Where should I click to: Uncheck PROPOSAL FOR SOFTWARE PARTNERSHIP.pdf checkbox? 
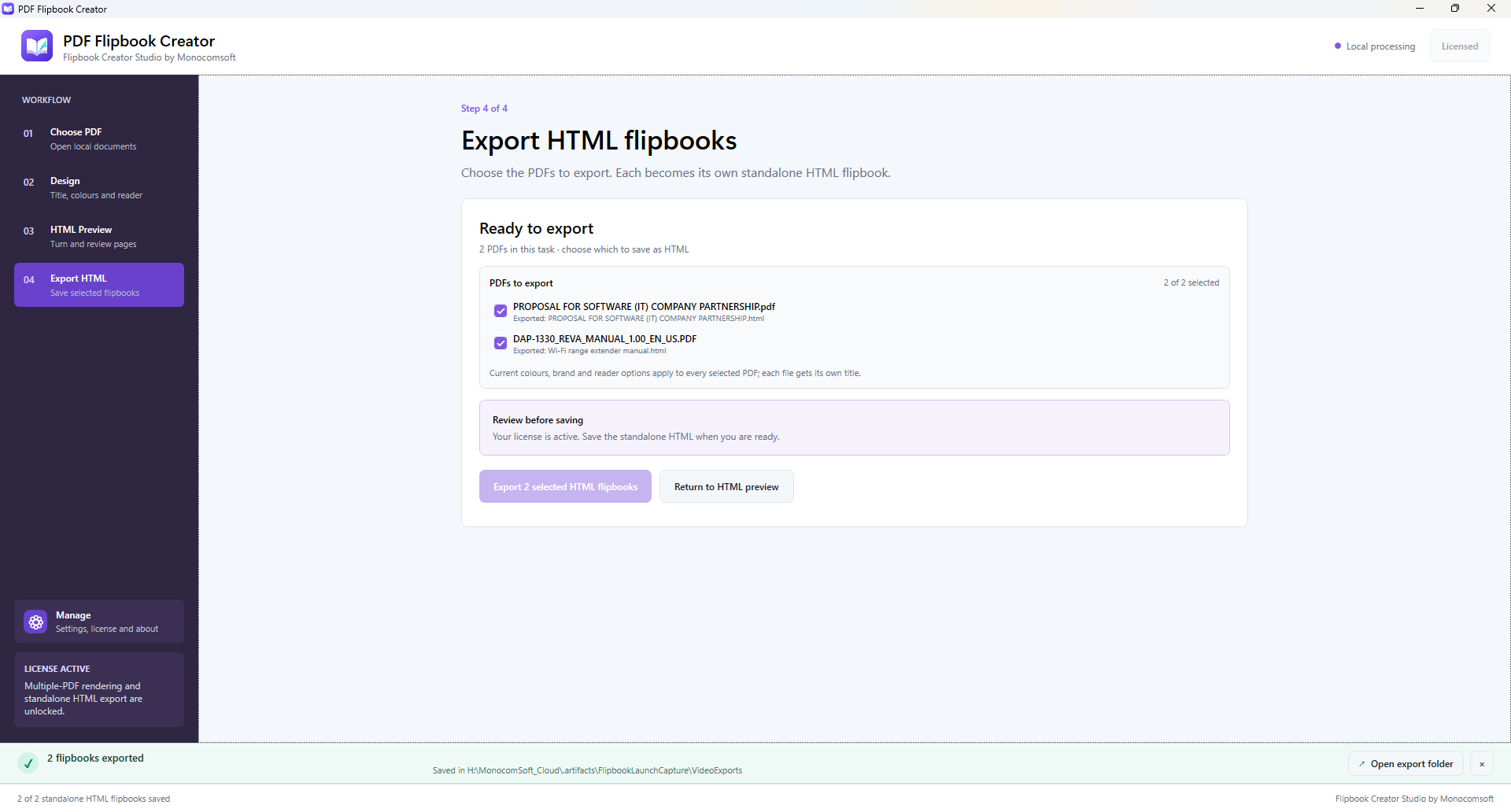coord(501,311)
